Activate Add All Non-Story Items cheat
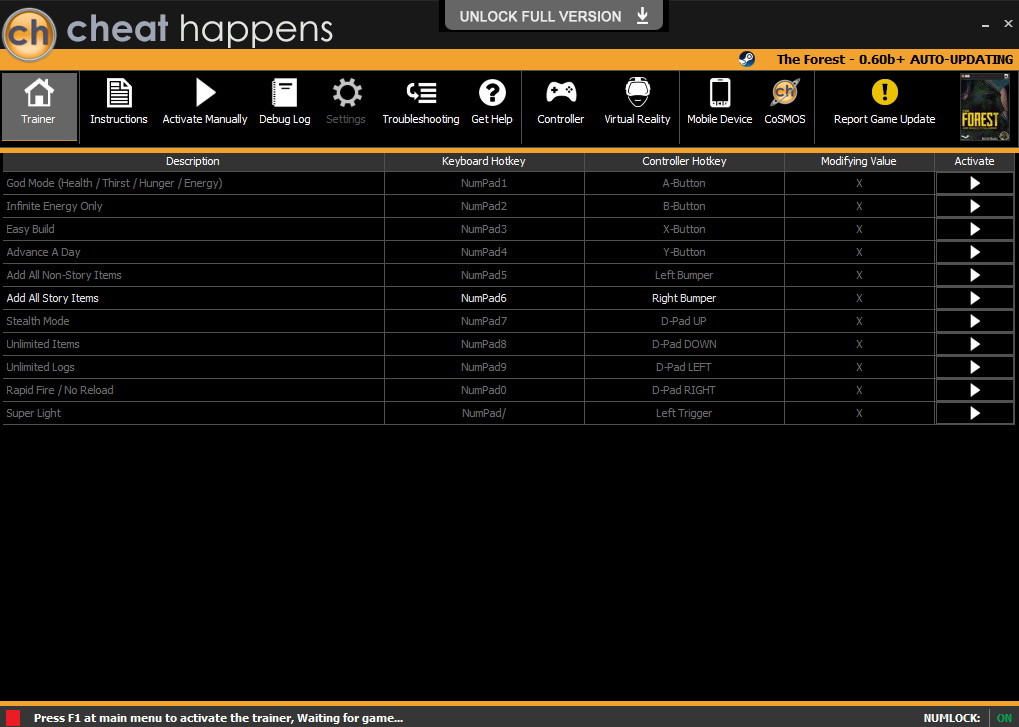The height and width of the screenshot is (727, 1019). [x=974, y=275]
